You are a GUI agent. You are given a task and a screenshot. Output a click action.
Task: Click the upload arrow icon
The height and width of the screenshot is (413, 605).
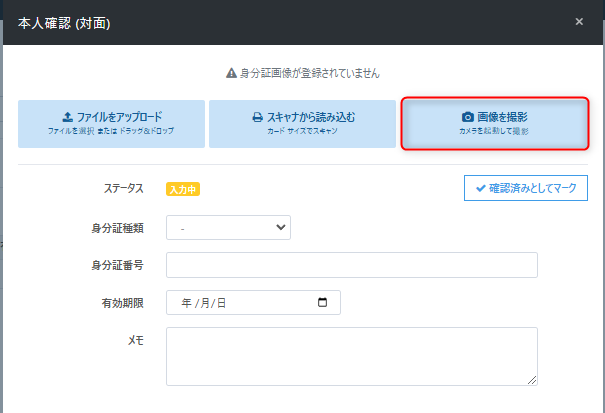click(x=67, y=117)
